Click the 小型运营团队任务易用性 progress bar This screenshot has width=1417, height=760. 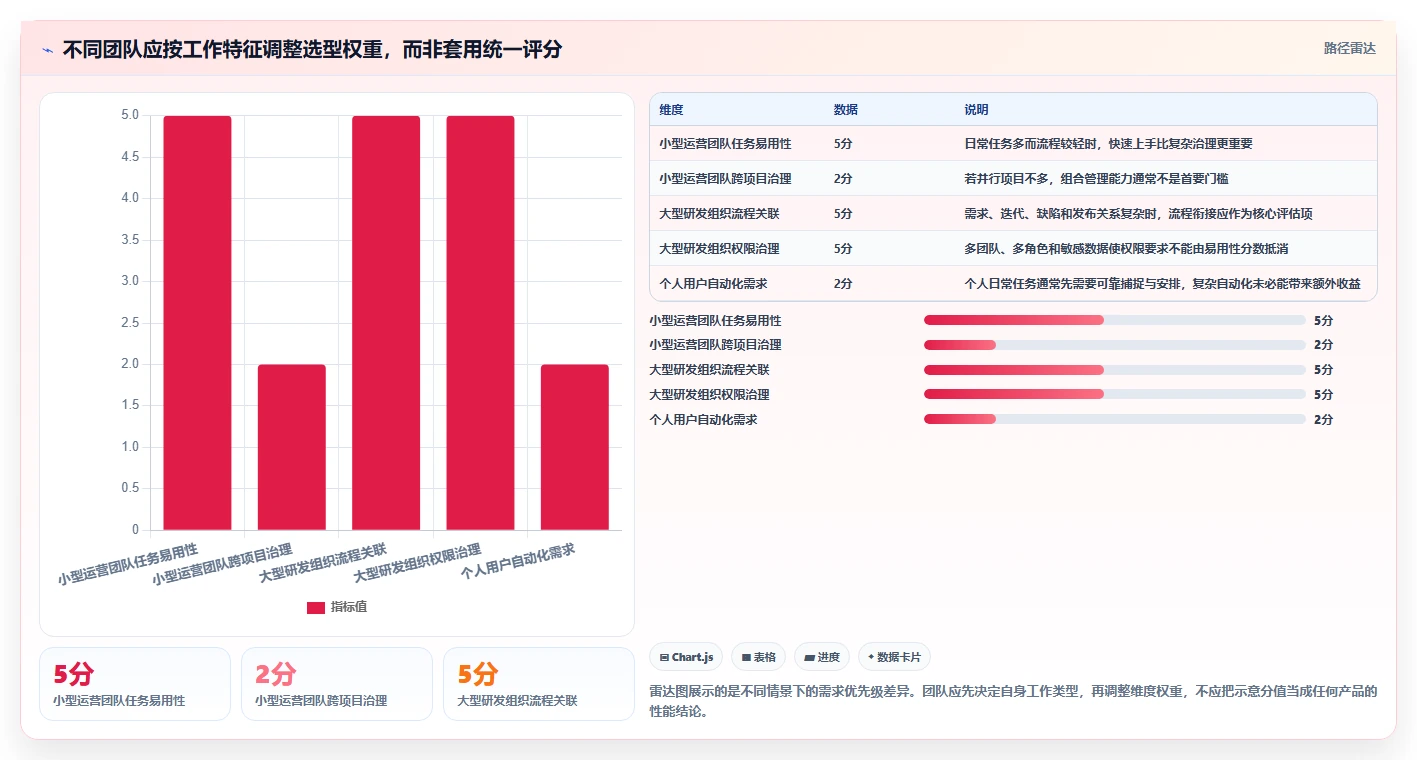(x=1114, y=320)
